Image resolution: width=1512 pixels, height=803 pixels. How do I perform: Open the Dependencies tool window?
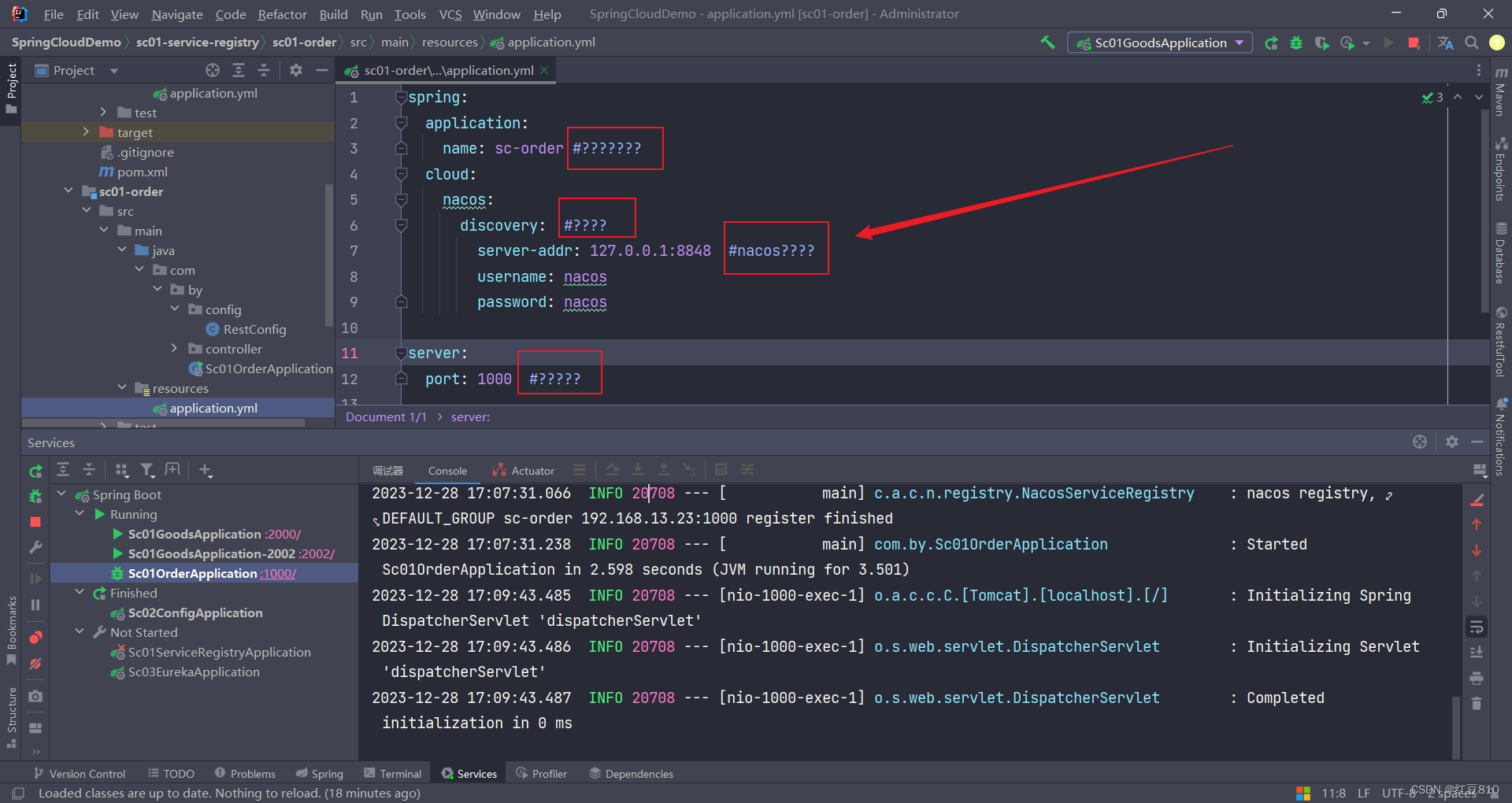click(631, 774)
